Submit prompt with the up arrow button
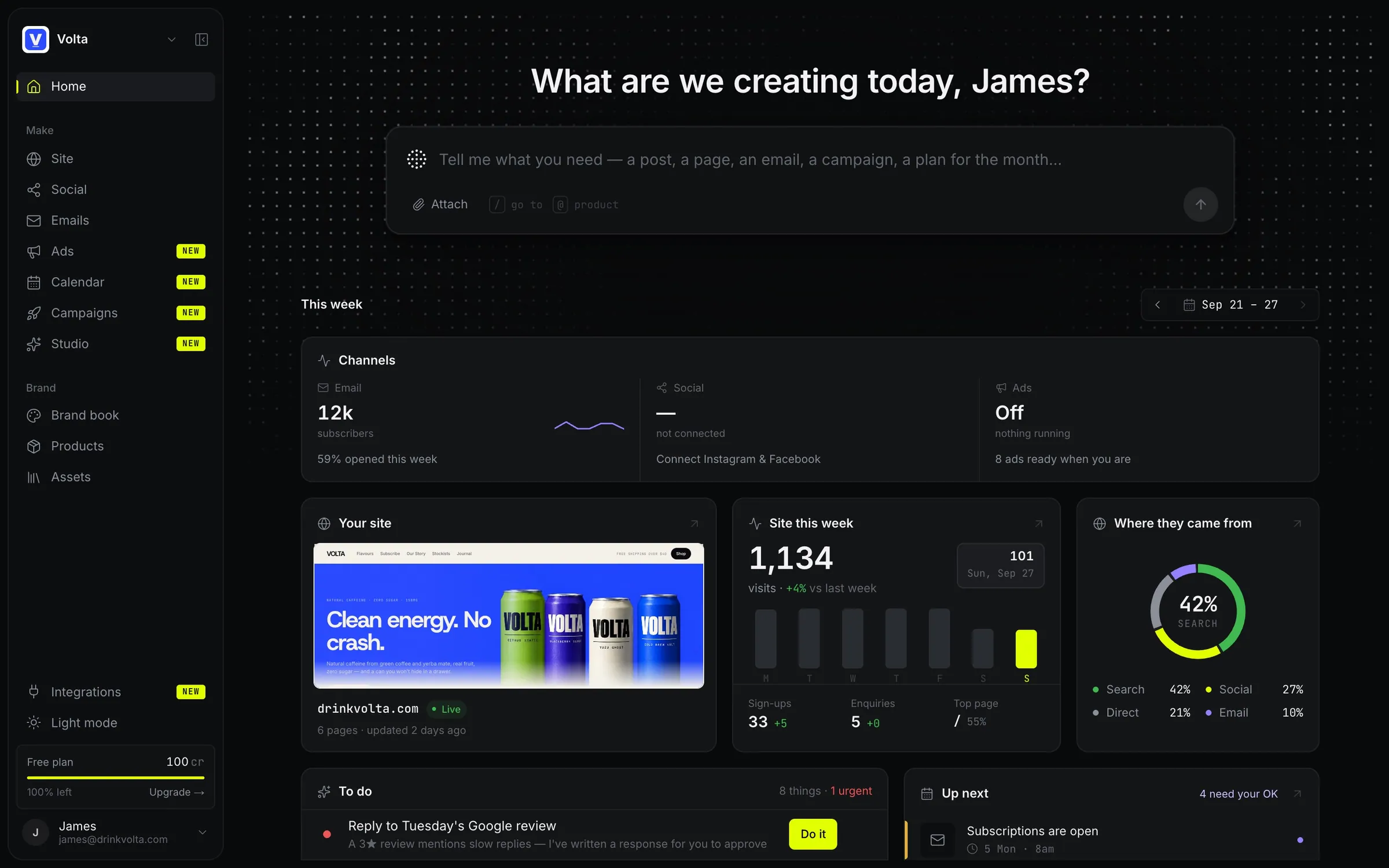The width and height of the screenshot is (1389, 868). point(1200,204)
